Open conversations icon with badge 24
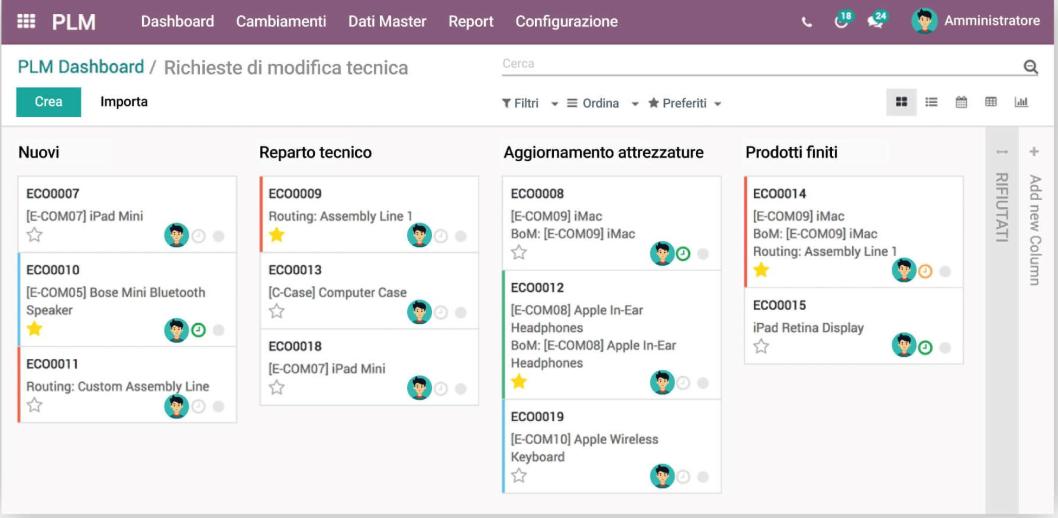Image resolution: width=1058 pixels, height=518 pixels. tap(876, 21)
